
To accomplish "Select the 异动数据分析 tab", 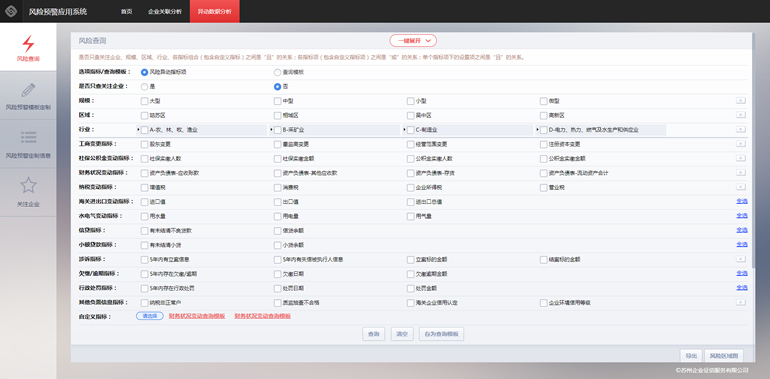I will pos(215,11).
